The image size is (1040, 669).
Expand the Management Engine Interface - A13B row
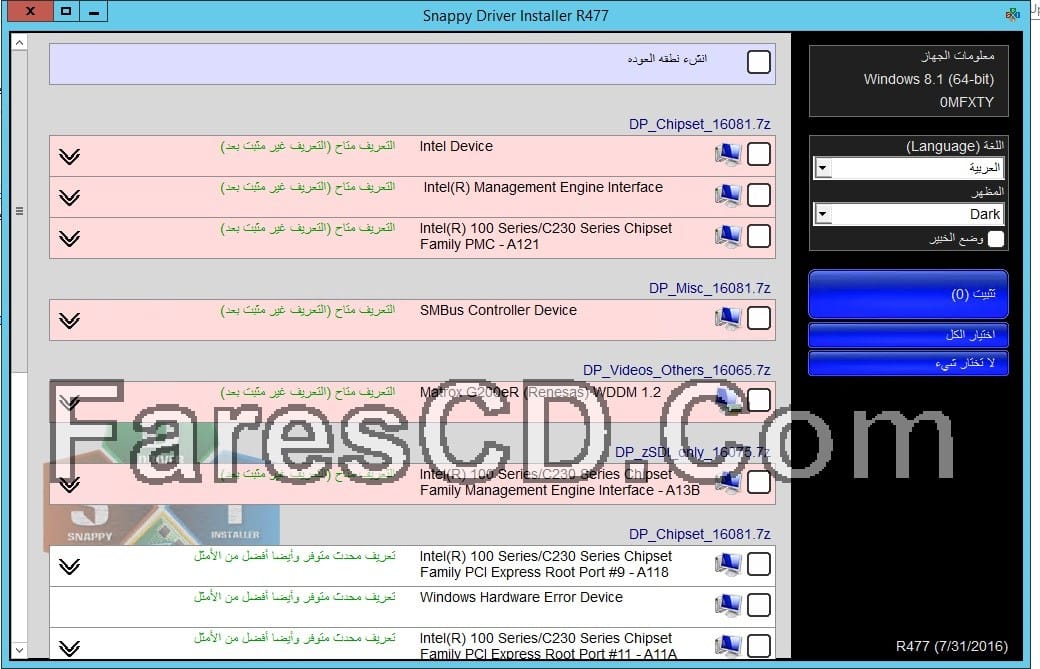tap(69, 485)
